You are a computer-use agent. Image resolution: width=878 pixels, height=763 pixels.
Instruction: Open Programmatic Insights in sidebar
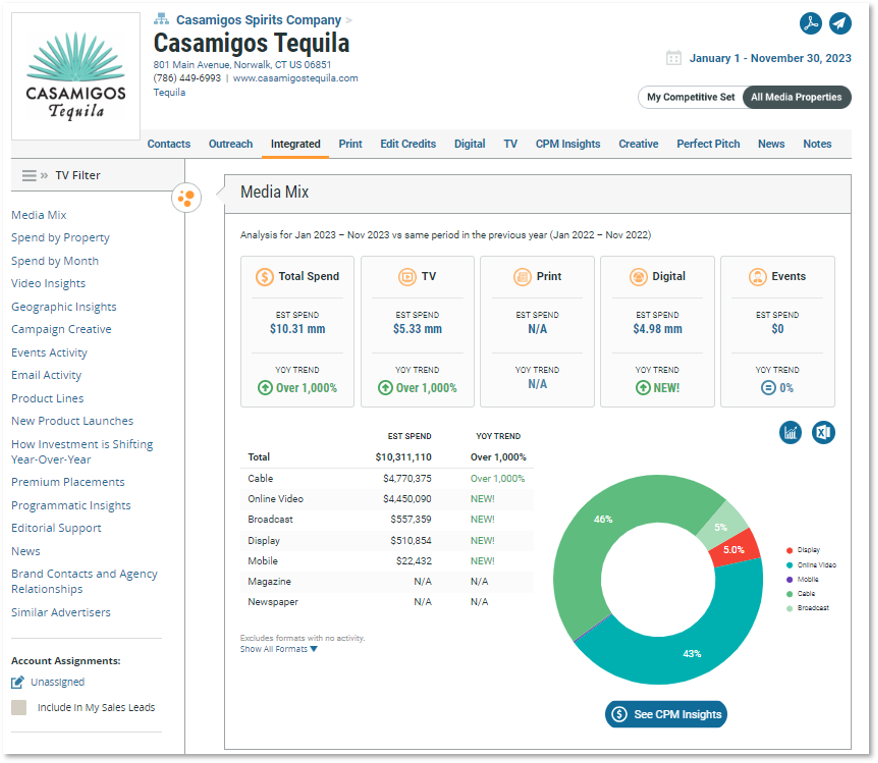coord(71,505)
